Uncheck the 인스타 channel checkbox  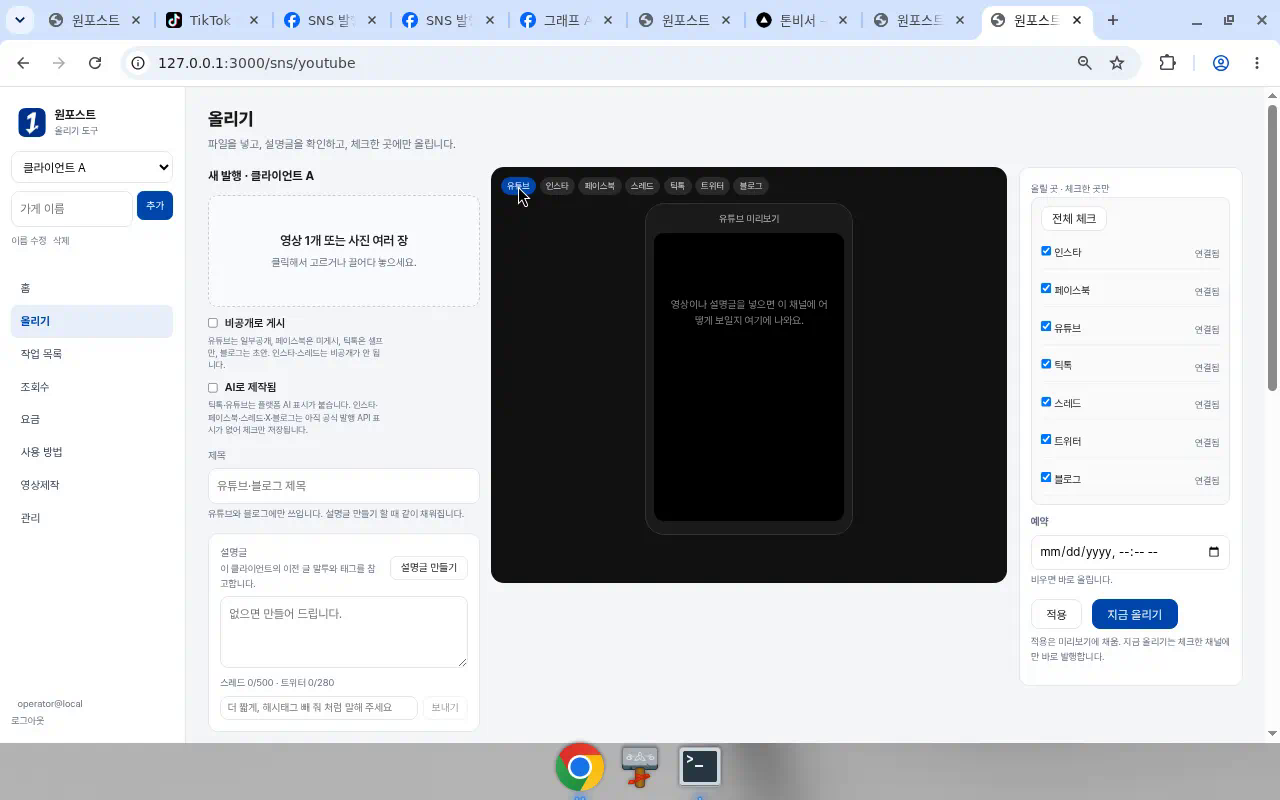(1046, 251)
